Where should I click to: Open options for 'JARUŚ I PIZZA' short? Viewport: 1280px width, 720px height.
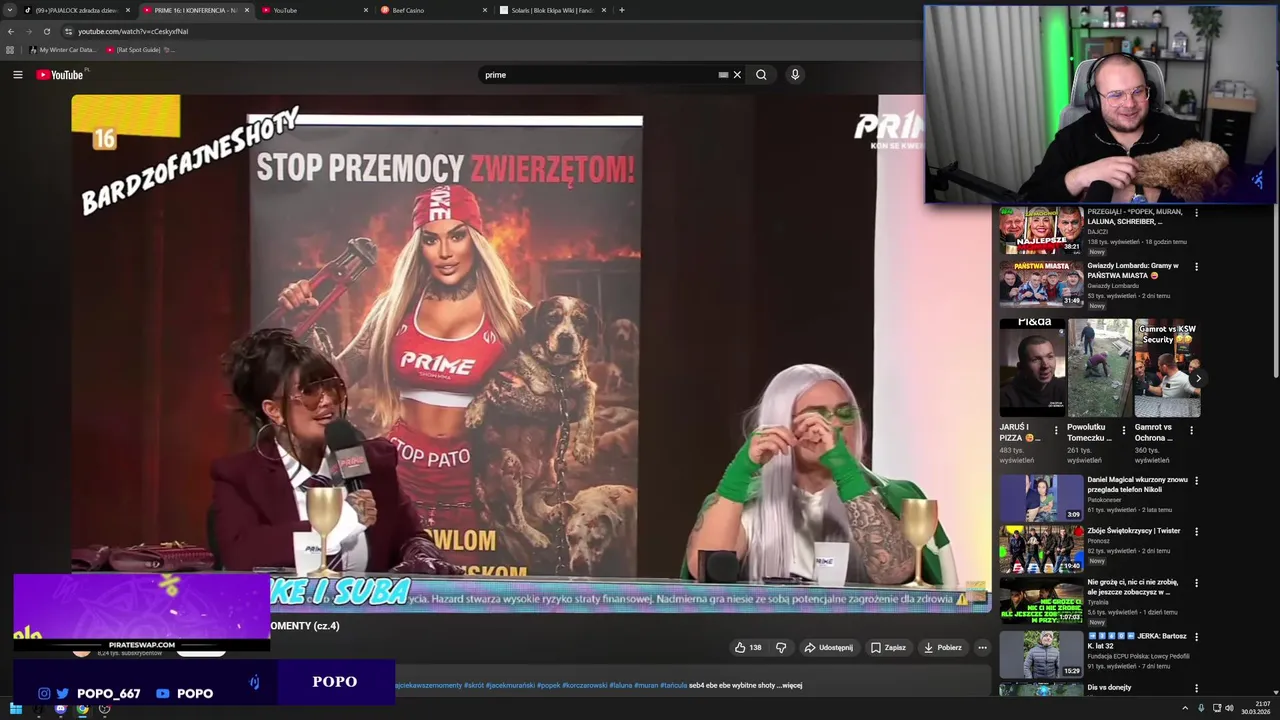tap(1056, 431)
